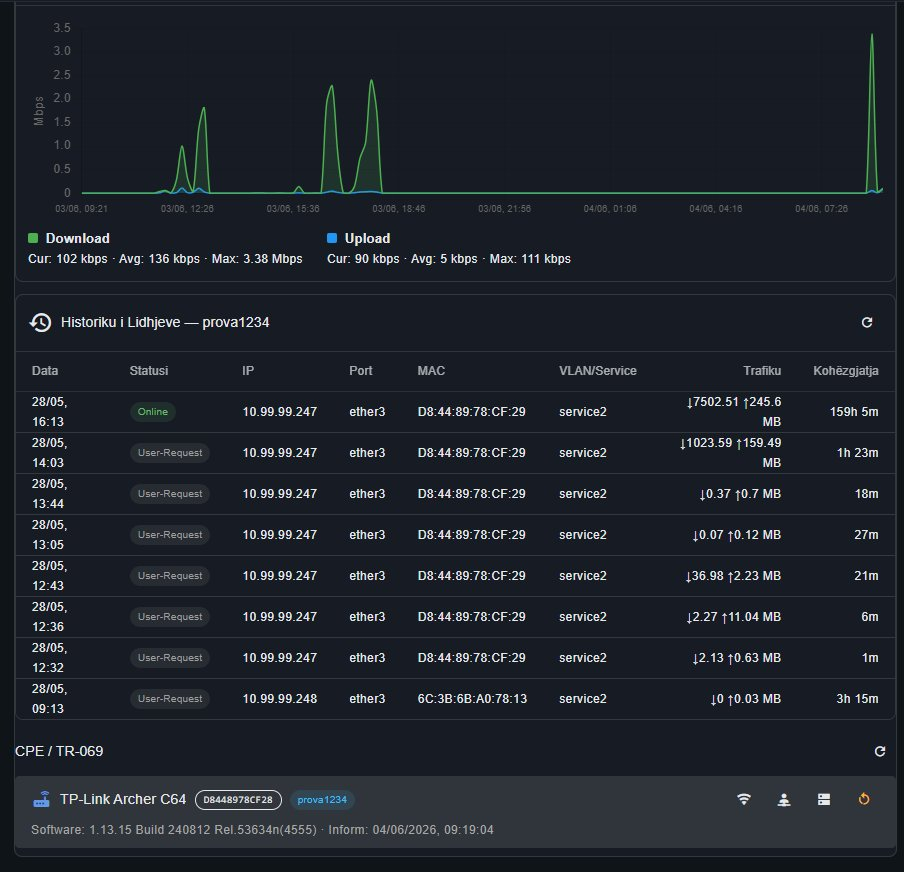Click the Upload Max: 111 kbps stat
The width and height of the screenshot is (904, 872).
(x=530, y=259)
